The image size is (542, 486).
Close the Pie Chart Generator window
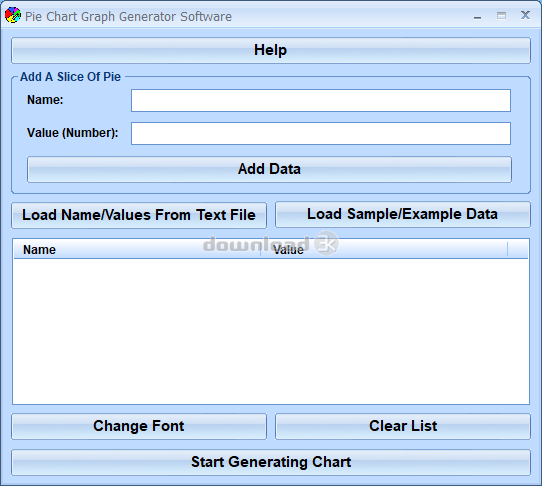pyautogui.click(x=525, y=15)
